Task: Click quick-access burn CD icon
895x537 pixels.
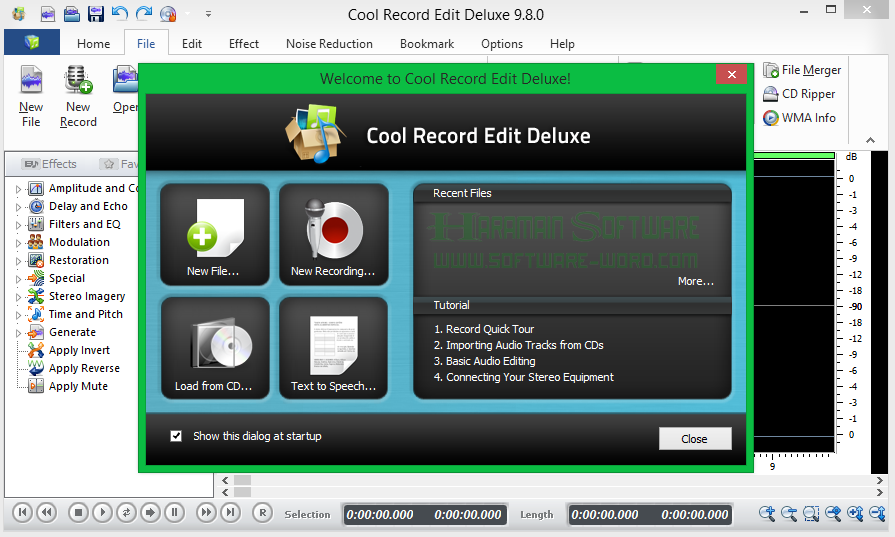Action: tap(168, 13)
